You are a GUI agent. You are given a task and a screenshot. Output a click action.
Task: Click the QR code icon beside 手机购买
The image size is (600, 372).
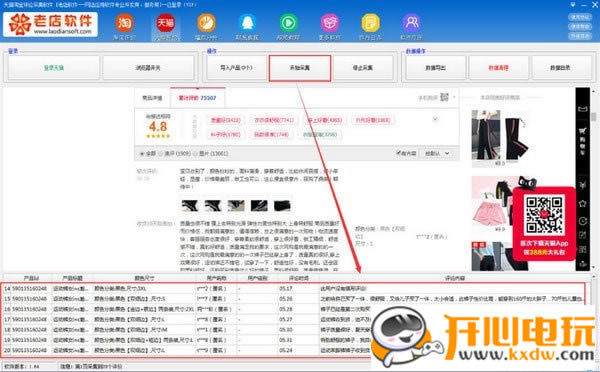[x=444, y=97]
